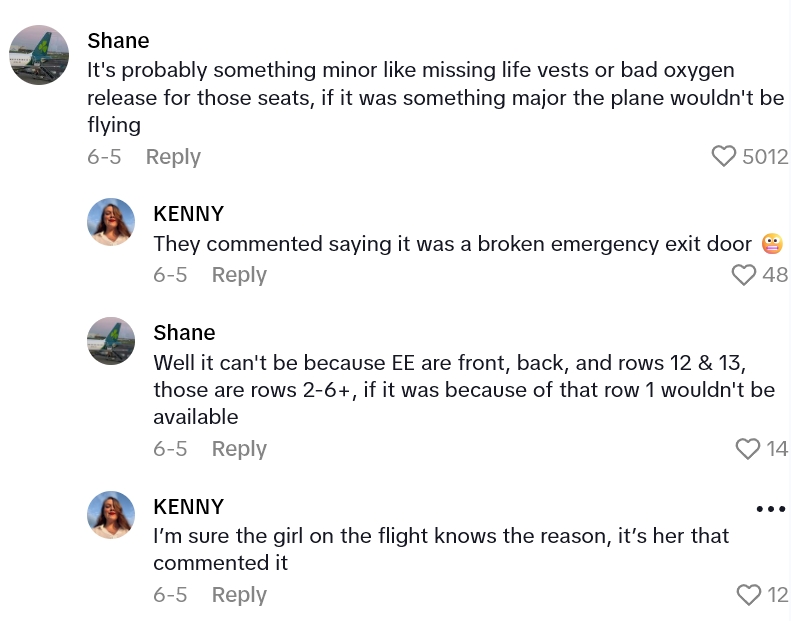Screen dimensions: 791x621
Task: Open three-dot options on KENNY's last reply
Action: (771, 509)
